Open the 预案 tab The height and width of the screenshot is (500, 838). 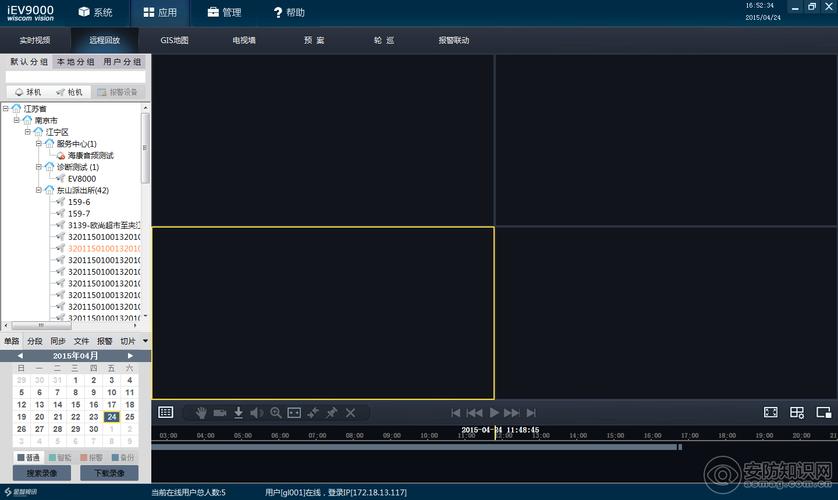point(314,40)
